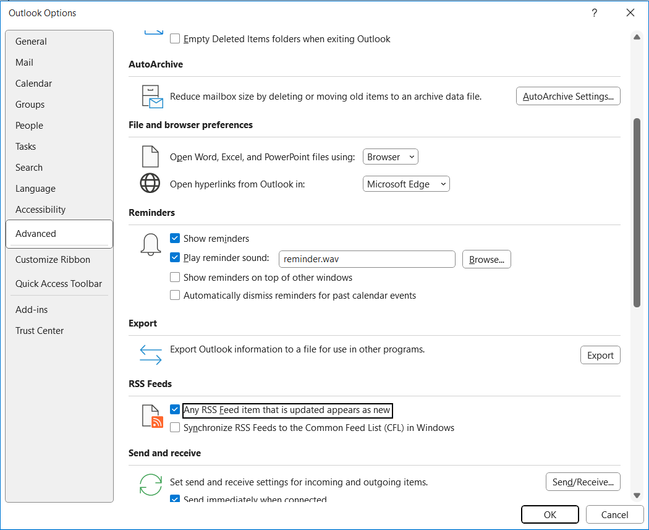The height and width of the screenshot is (530, 649).
Task: Click the reminder.wav sound file field
Action: 367,259
